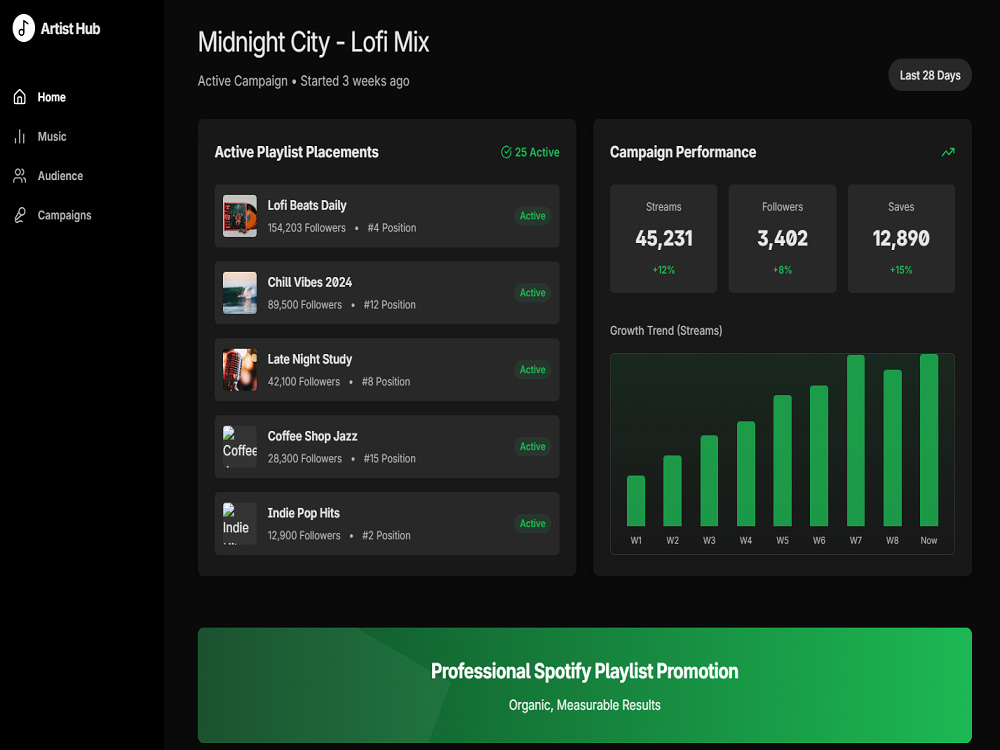Click the W7 bar in growth chart
Viewport: 1000px width, 750px height.
coord(856,441)
